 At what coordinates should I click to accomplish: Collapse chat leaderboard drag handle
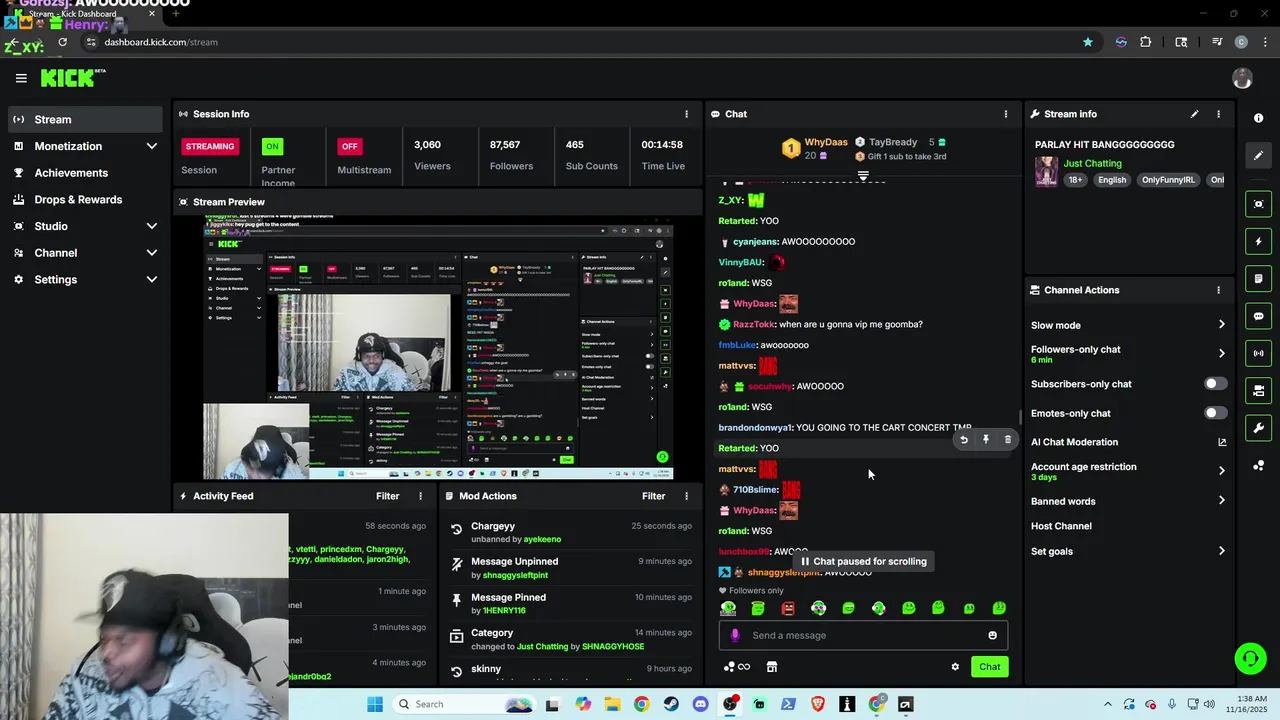pos(863,176)
